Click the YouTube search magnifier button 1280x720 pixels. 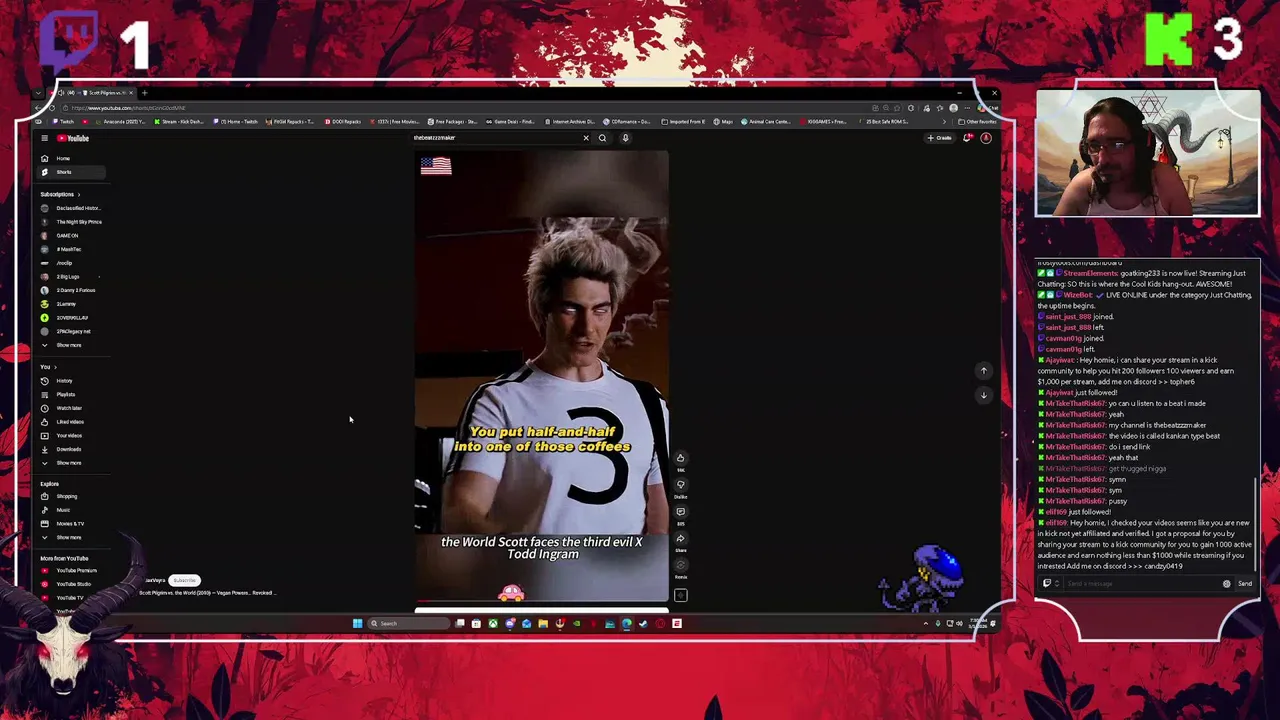(x=602, y=138)
